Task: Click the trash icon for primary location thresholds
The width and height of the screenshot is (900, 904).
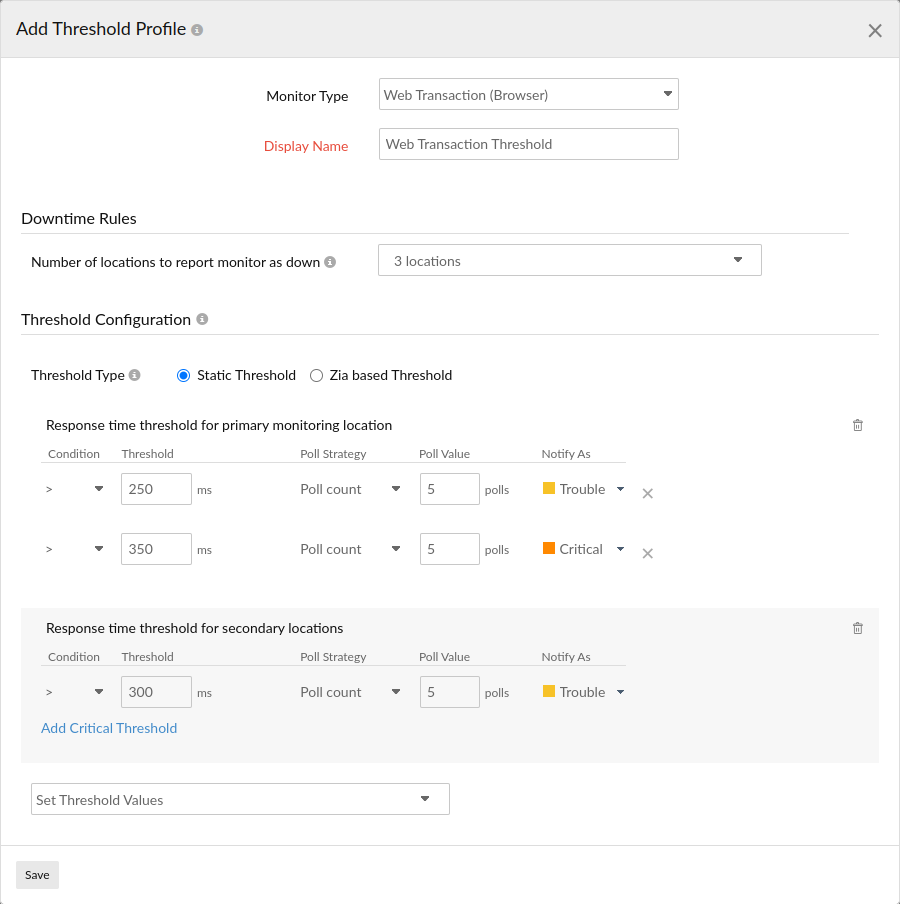Action: pyautogui.click(x=857, y=425)
